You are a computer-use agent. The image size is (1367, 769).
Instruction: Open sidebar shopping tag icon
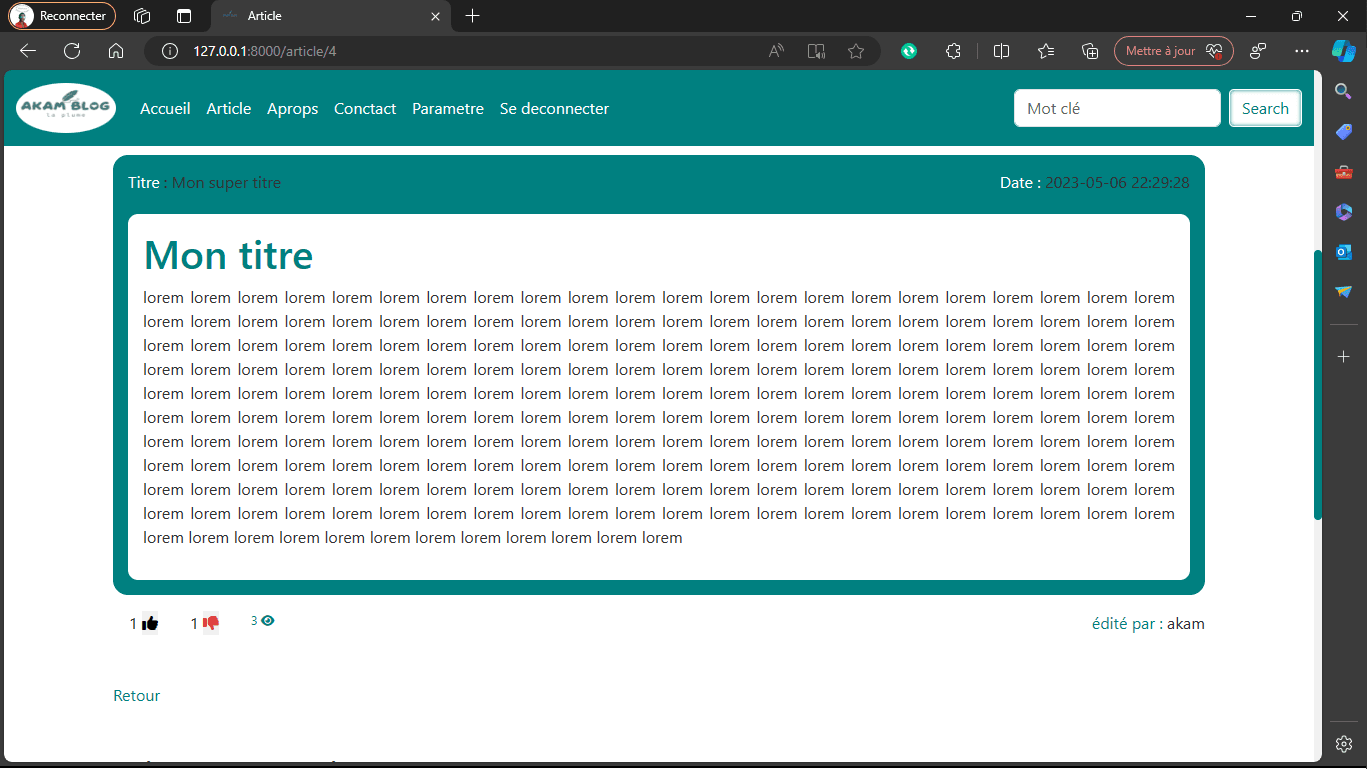(1343, 132)
